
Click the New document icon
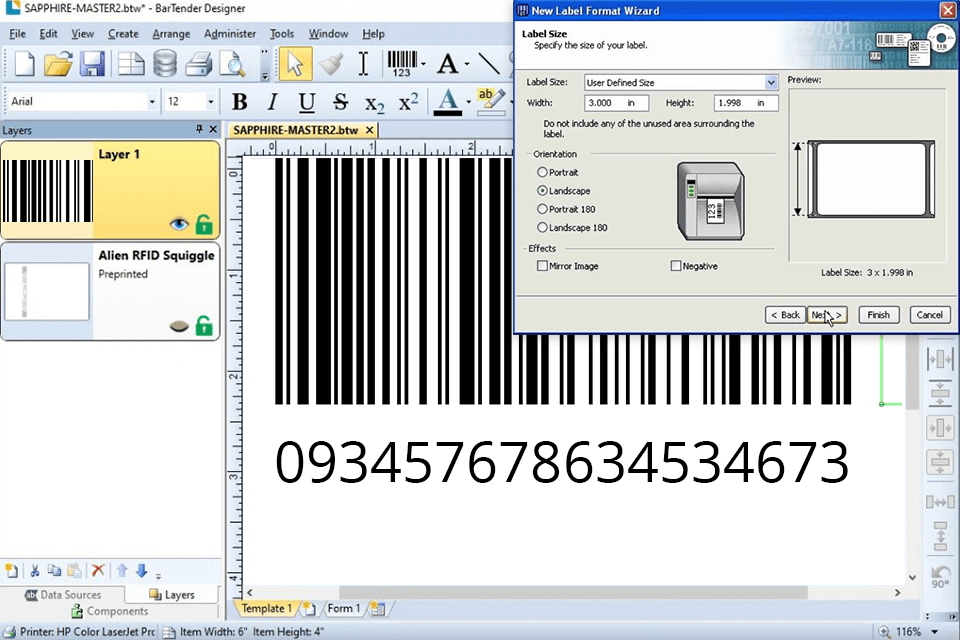coord(24,64)
